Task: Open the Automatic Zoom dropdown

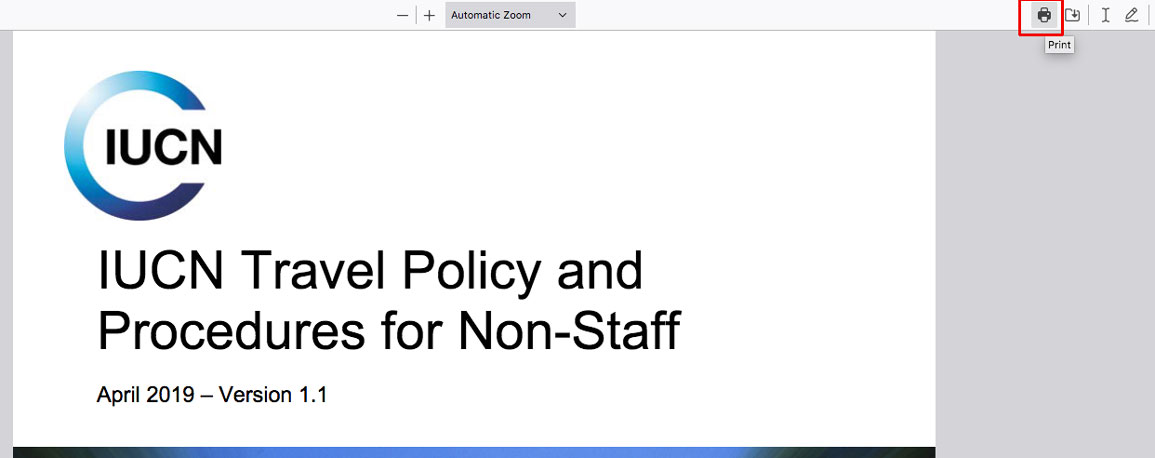Action: click(x=500, y=15)
